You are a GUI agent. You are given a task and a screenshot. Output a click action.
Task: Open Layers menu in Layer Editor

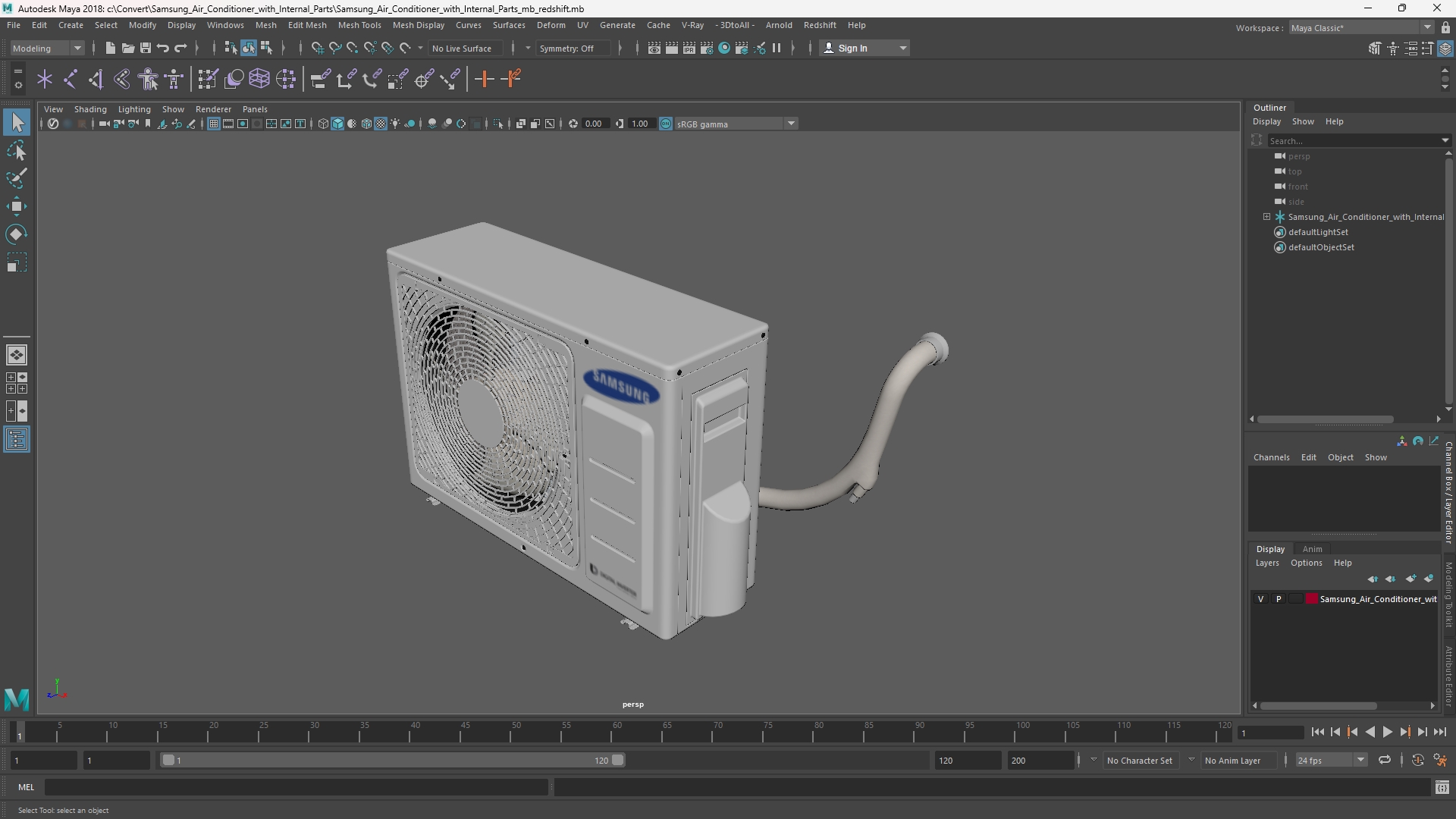(1266, 563)
